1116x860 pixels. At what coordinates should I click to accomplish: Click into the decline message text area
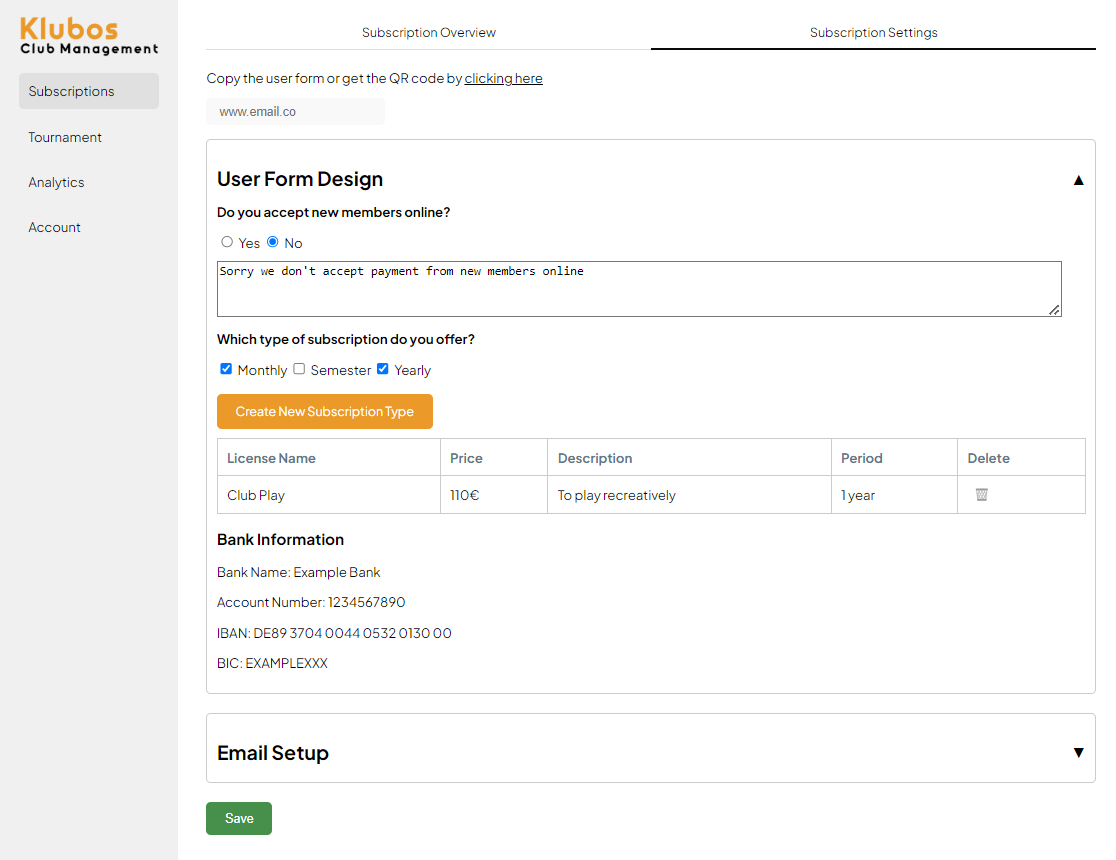(639, 288)
